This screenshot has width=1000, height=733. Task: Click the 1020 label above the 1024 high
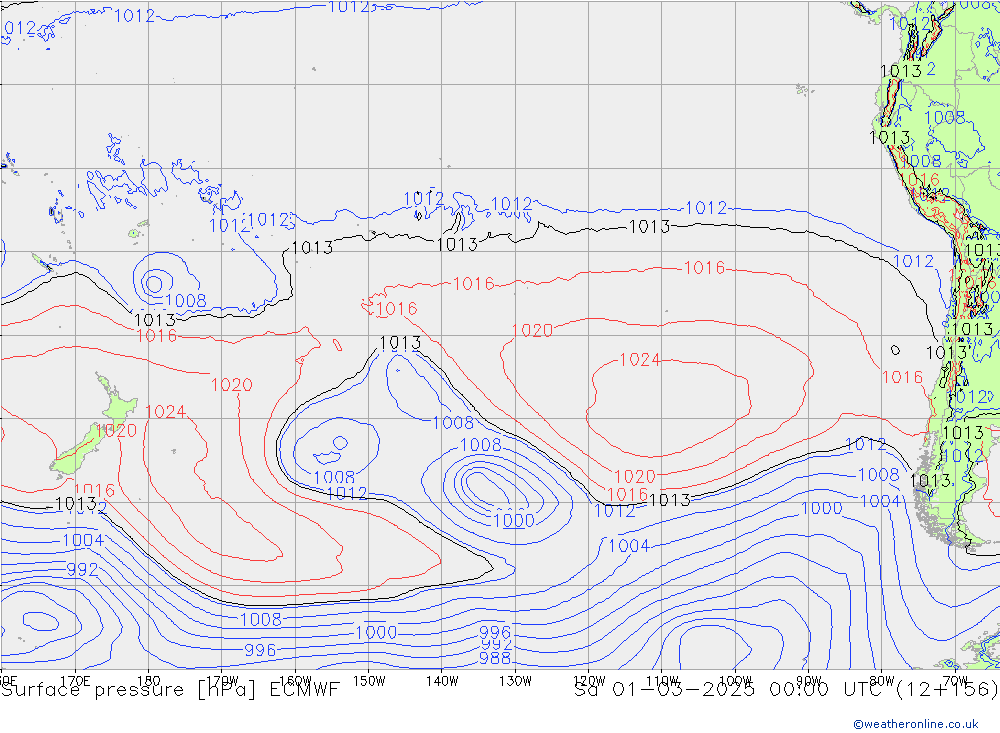[532, 331]
